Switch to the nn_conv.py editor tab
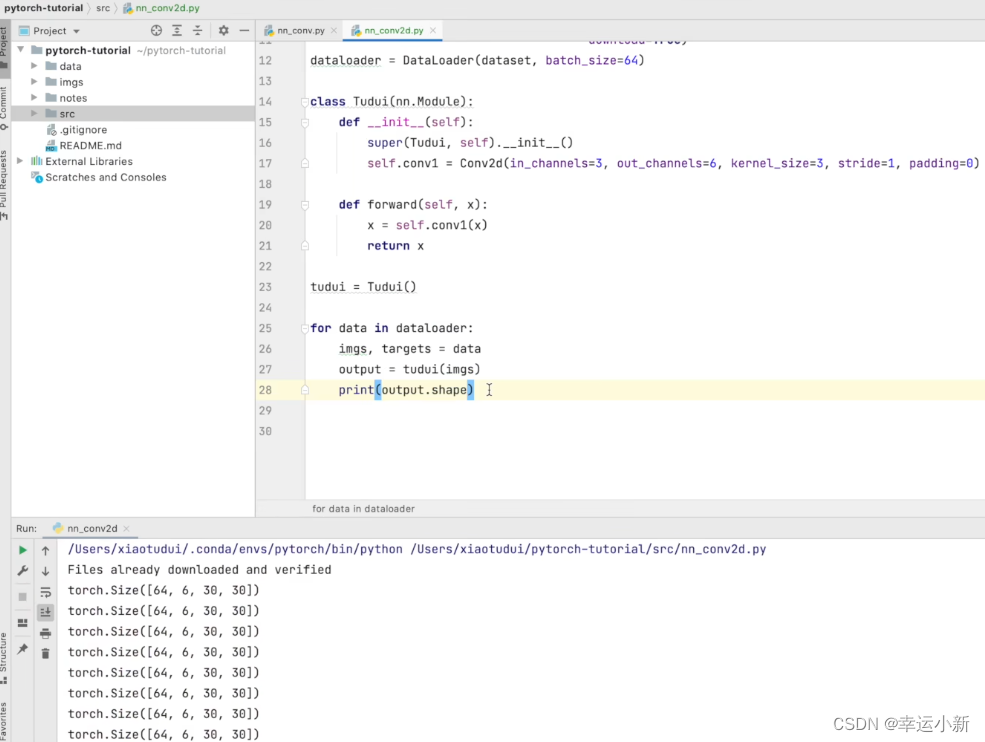 click(300, 31)
